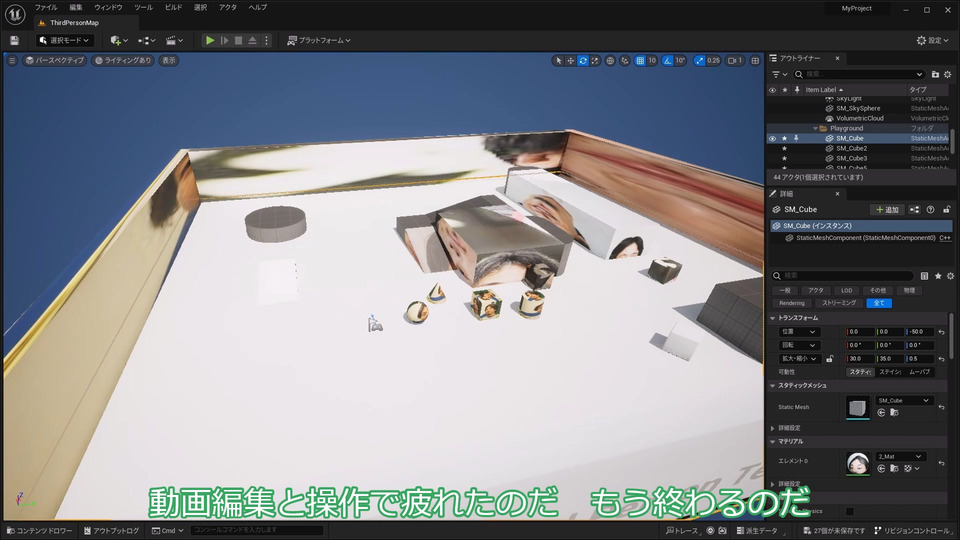Open the Blueprints toolbar dropdown
960x540 pixels.
[x=146, y=40]
